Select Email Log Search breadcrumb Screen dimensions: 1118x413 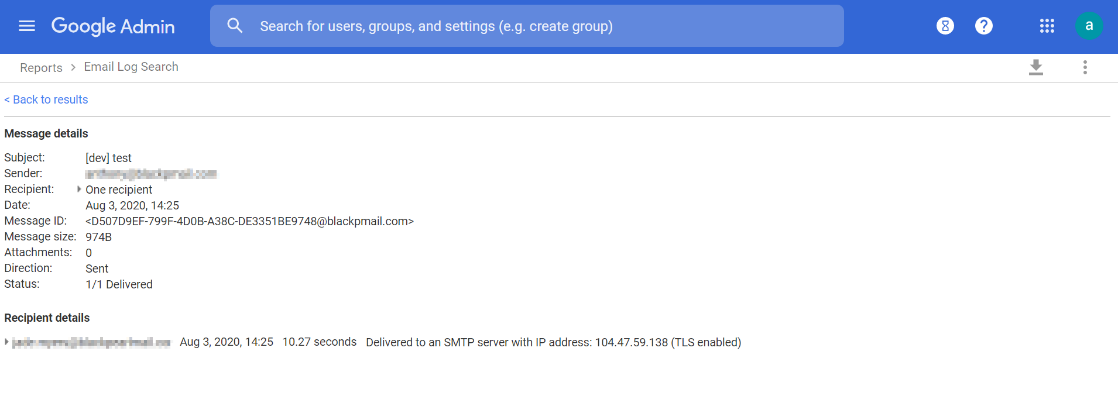pos(131,68)
